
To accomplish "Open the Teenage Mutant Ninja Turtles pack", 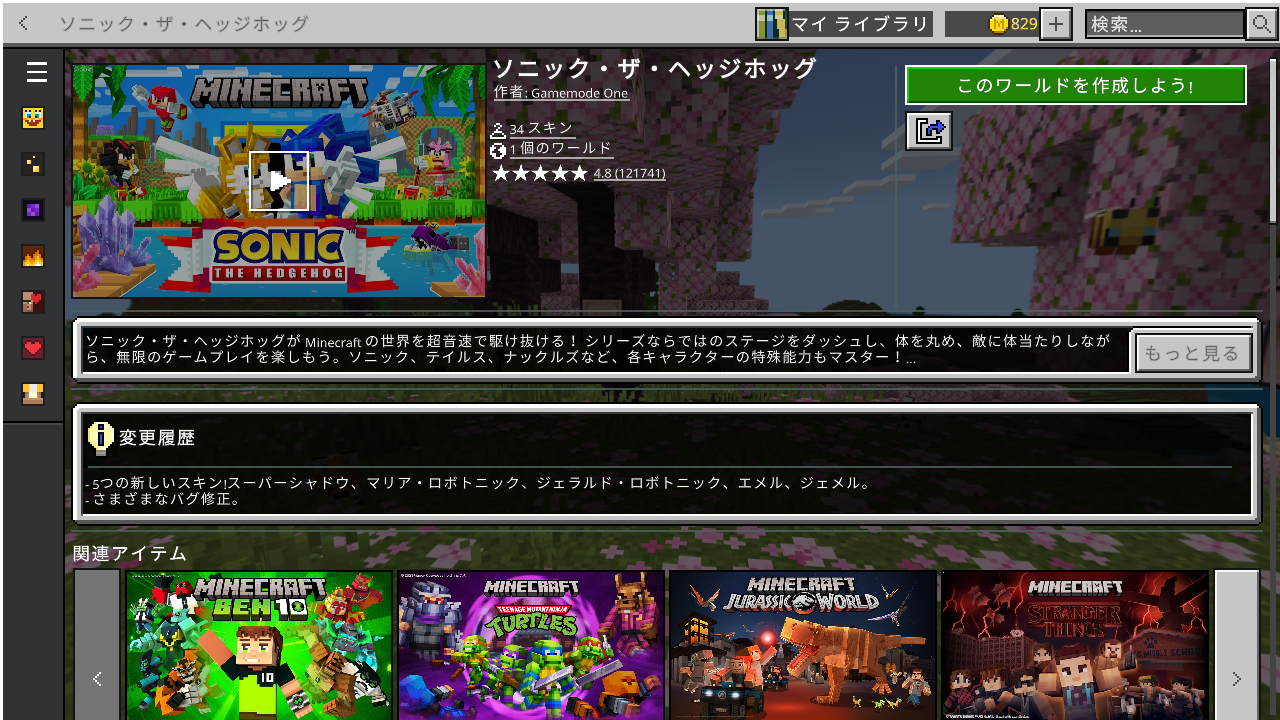I will coord(531,645).
